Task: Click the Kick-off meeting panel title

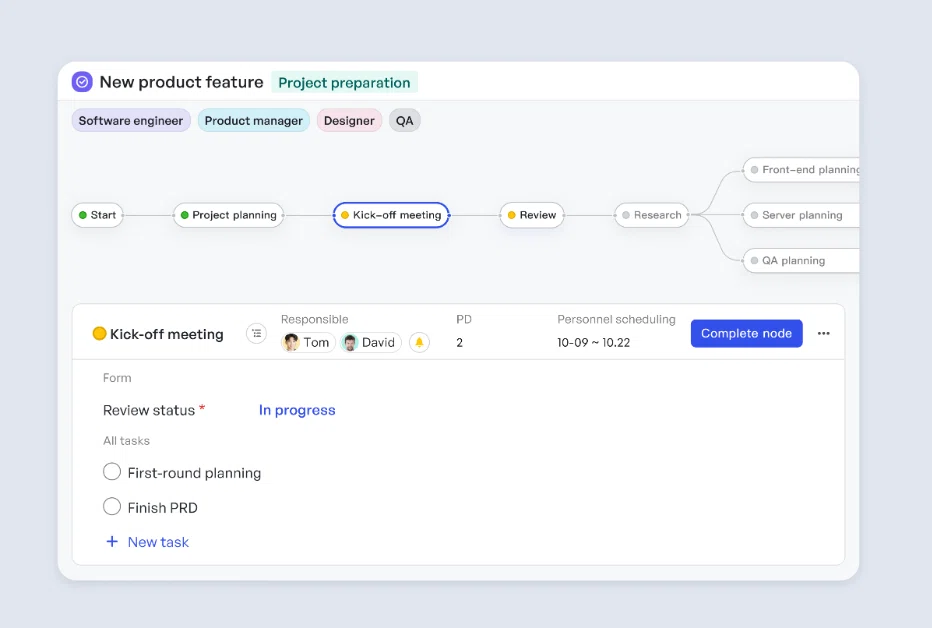Action: pyautogui.click(x=166, y=334)
